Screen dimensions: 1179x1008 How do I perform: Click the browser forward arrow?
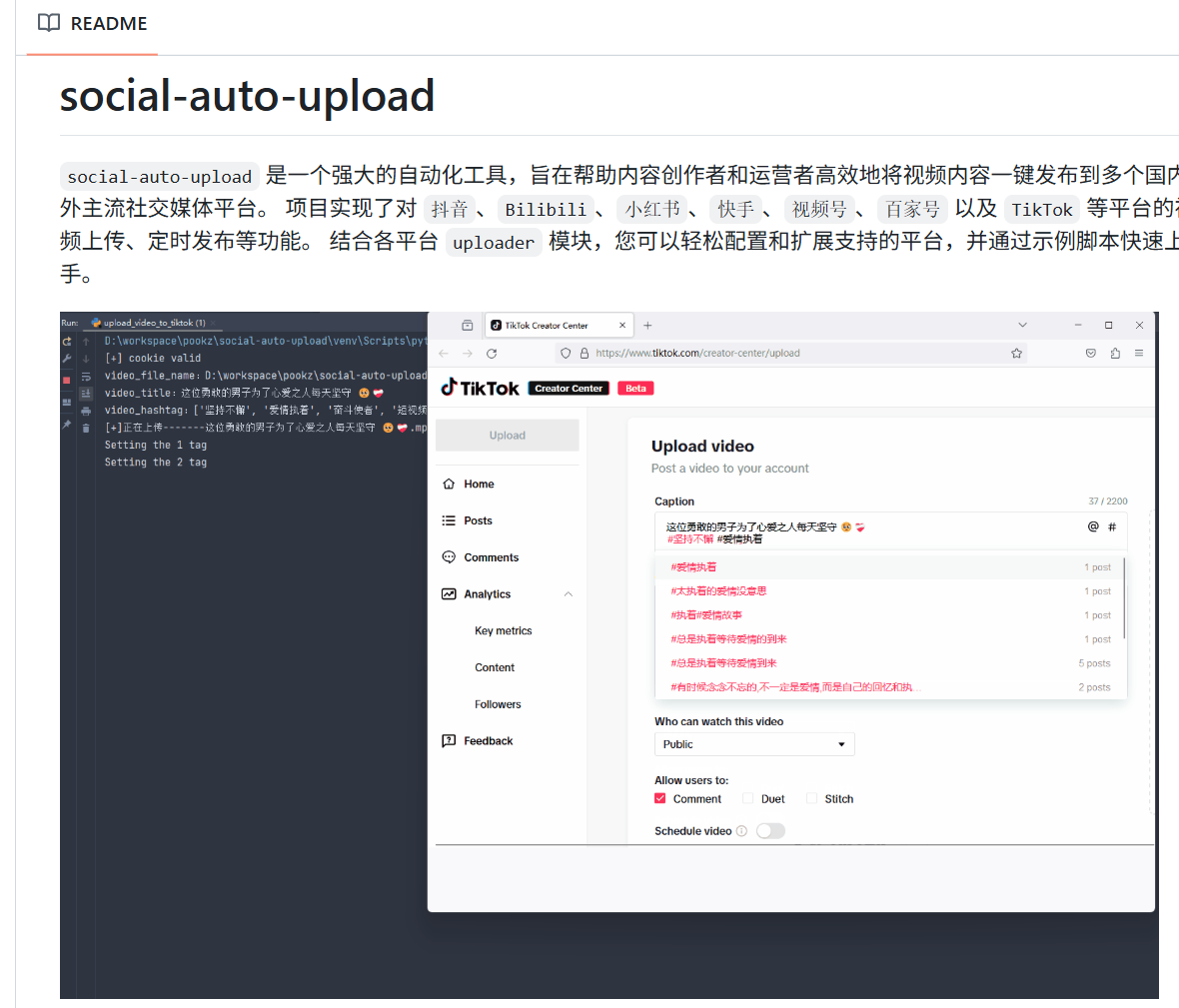coord(468,354)
